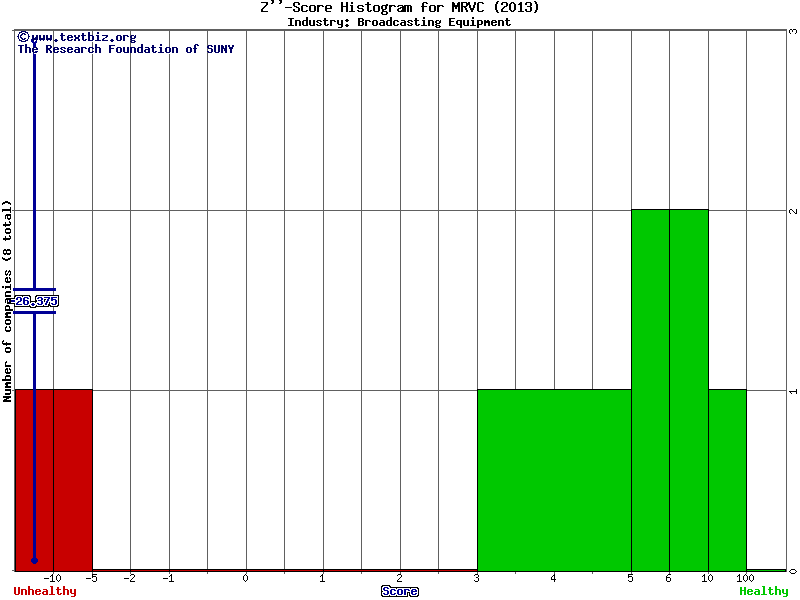Image resolution: width=800 pixels, height=600 pixels.
Task: Click the x-axis tick label '-10'
Action: tap(52, 578)
